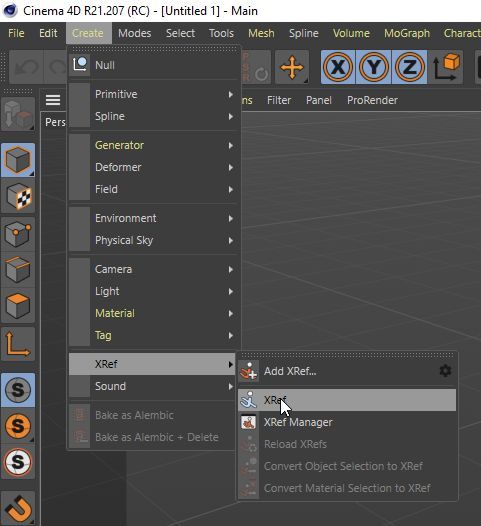This screenshot has width=481, height=526.
Task: Select Model mode icon
Action: [x=18, y=160]
